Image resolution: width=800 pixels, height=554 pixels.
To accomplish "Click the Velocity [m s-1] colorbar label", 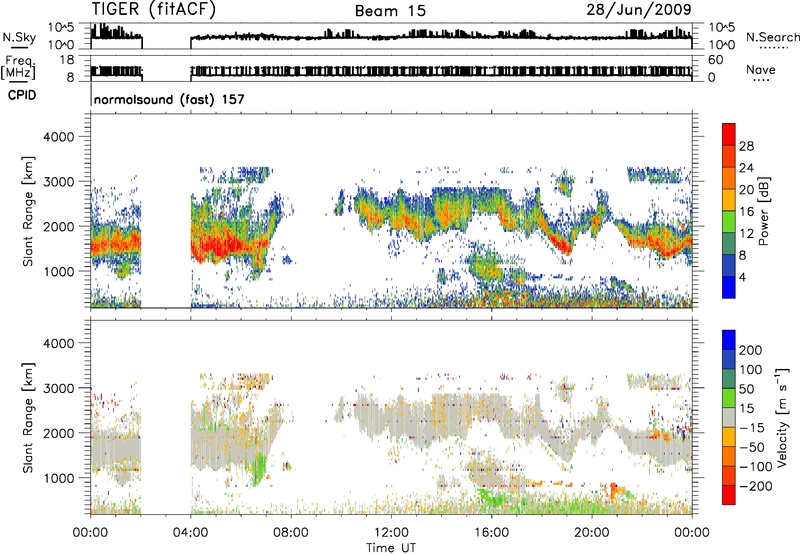I will 782,417.
